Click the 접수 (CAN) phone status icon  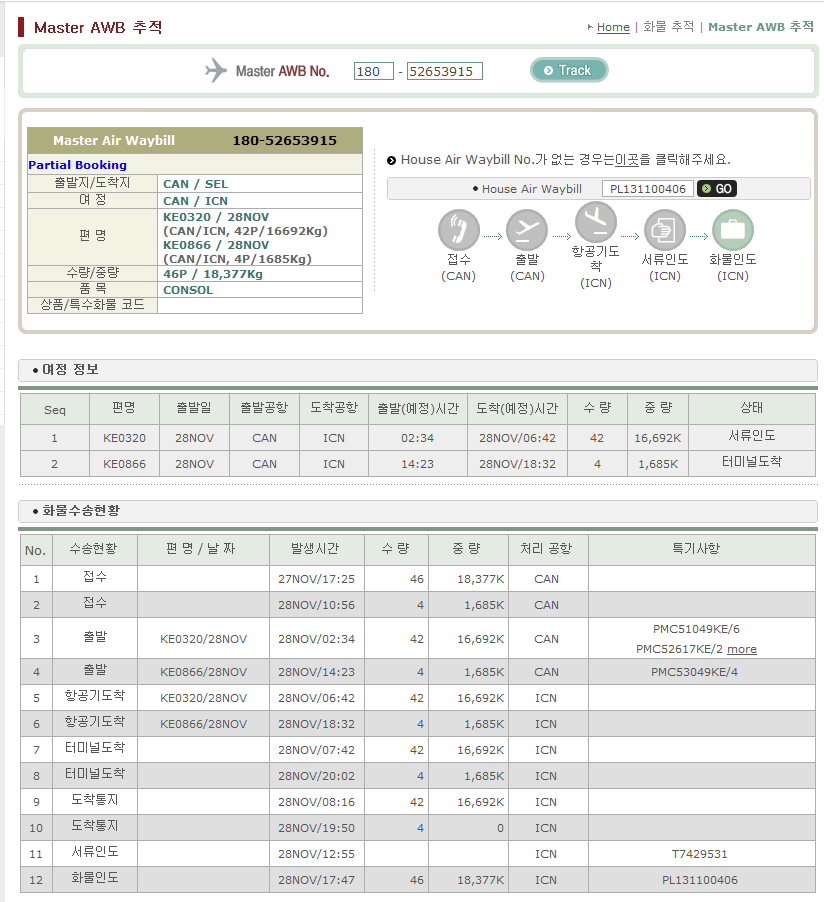[x=459, y=230]
